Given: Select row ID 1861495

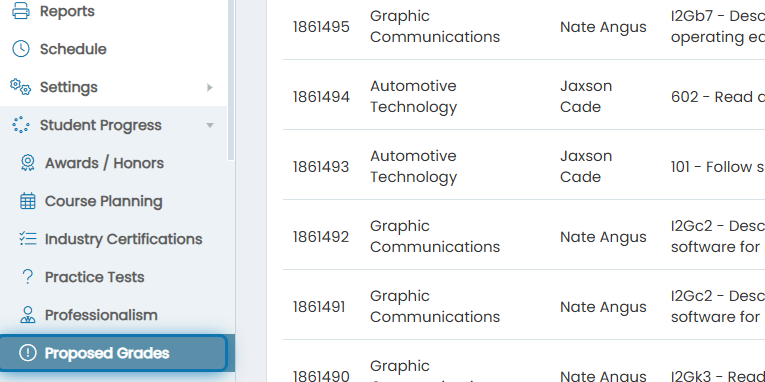Looking at the screenshot, I should tap(321, 27).
